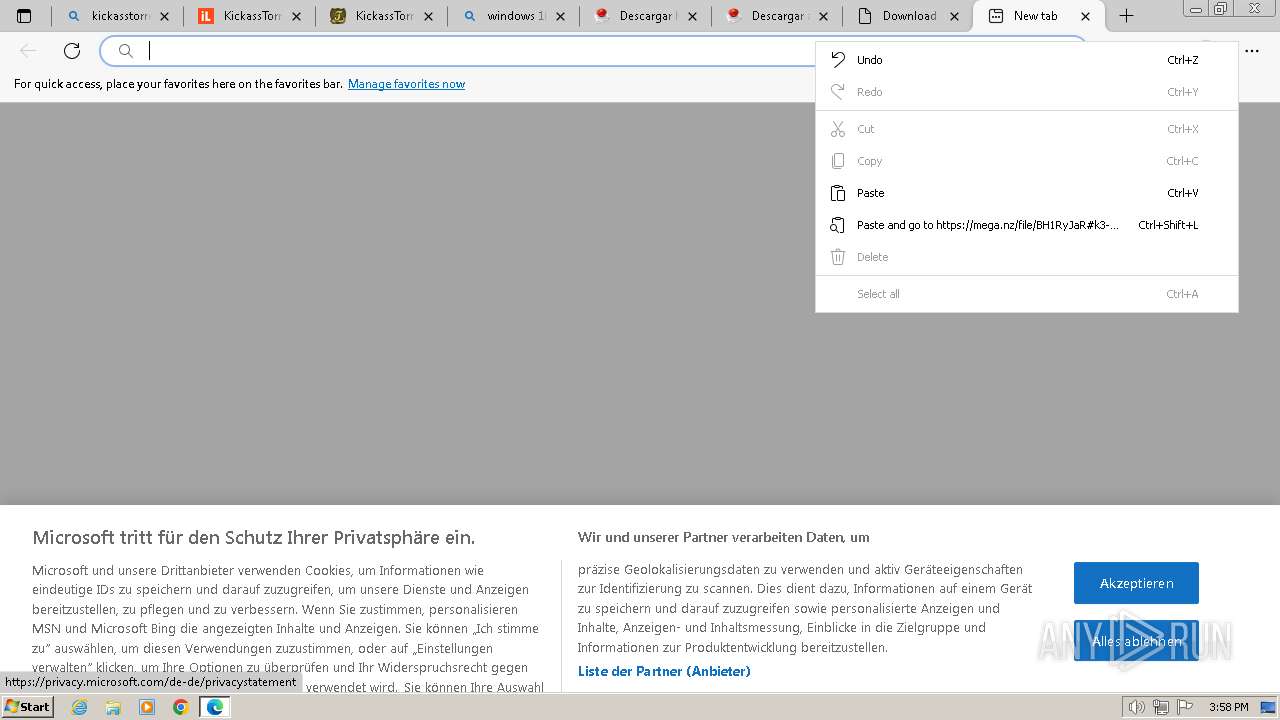The width and height of the screenshot is (1280, 720).
Task: Click Microsoft Edge taskbar icon
Action: pyautogui.click(x=214, y=707)
